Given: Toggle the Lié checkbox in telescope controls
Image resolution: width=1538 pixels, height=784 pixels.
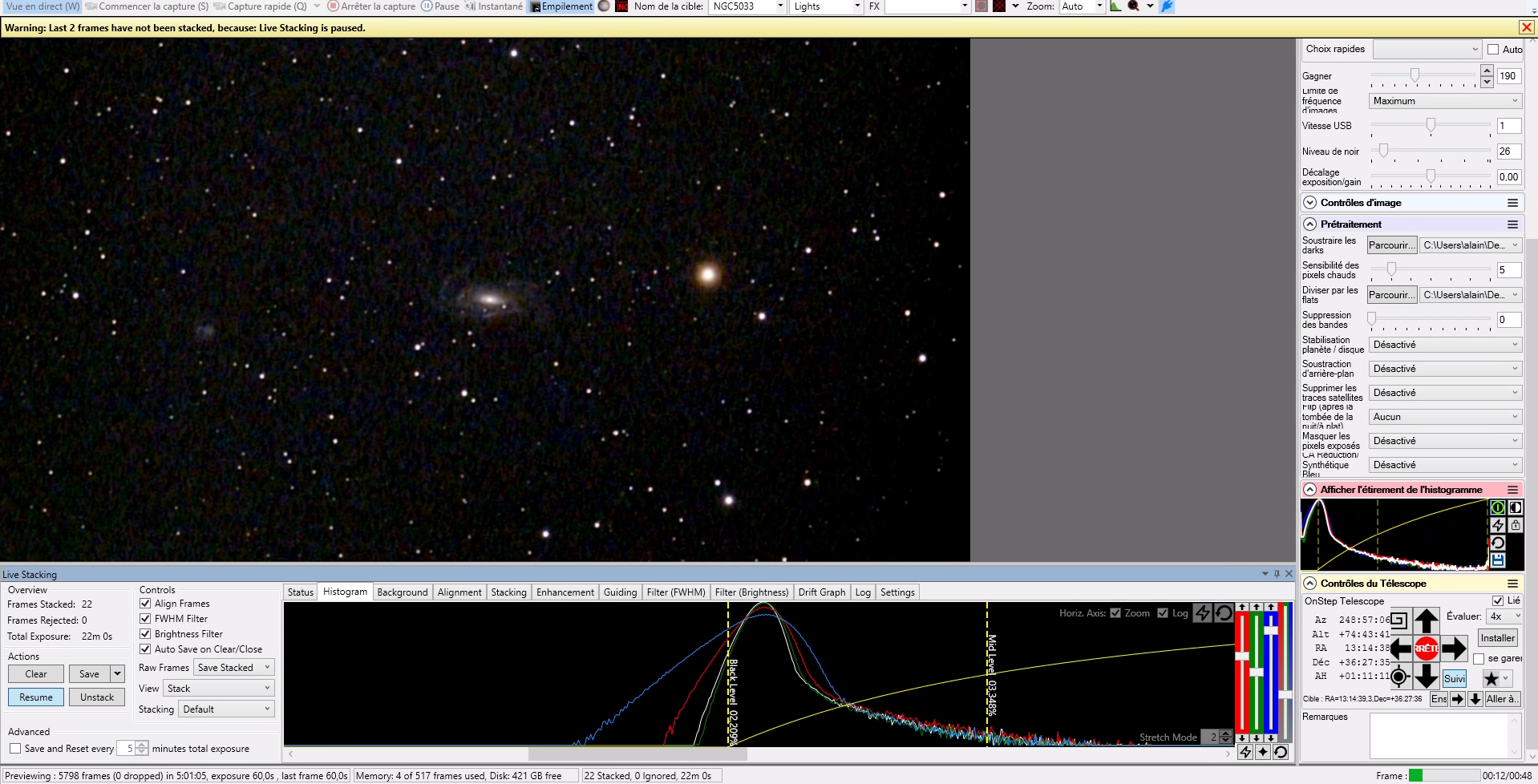Looking at the screenshot, I should pos(1498,600).
